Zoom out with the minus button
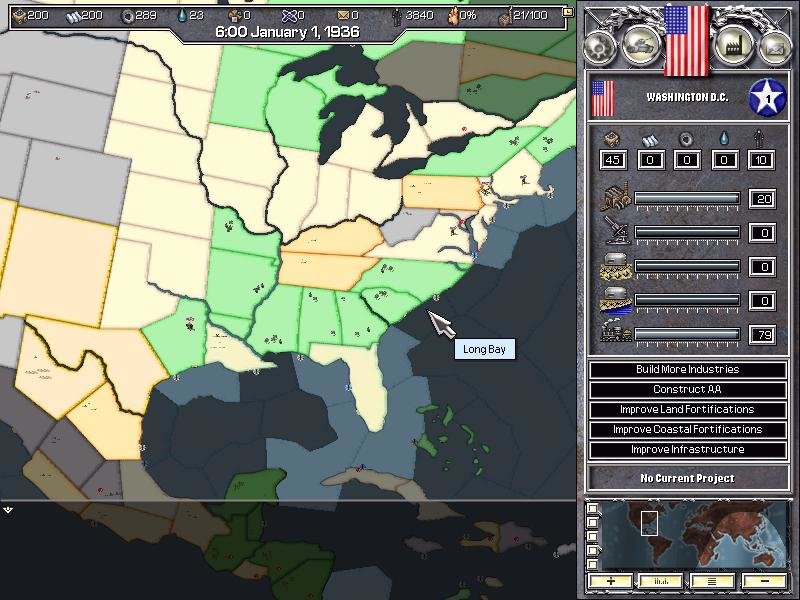Screen dimensions: 800x600 tap(764, 581)
